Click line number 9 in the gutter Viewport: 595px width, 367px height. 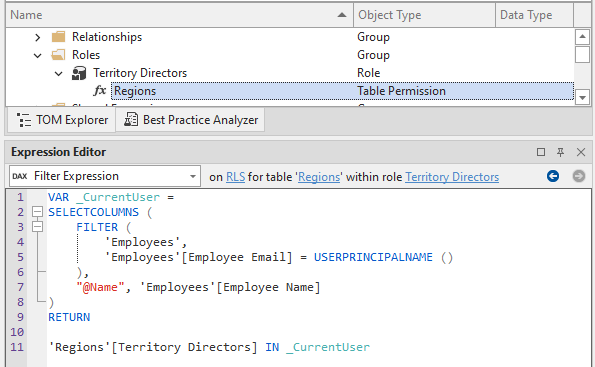[20, 317]
